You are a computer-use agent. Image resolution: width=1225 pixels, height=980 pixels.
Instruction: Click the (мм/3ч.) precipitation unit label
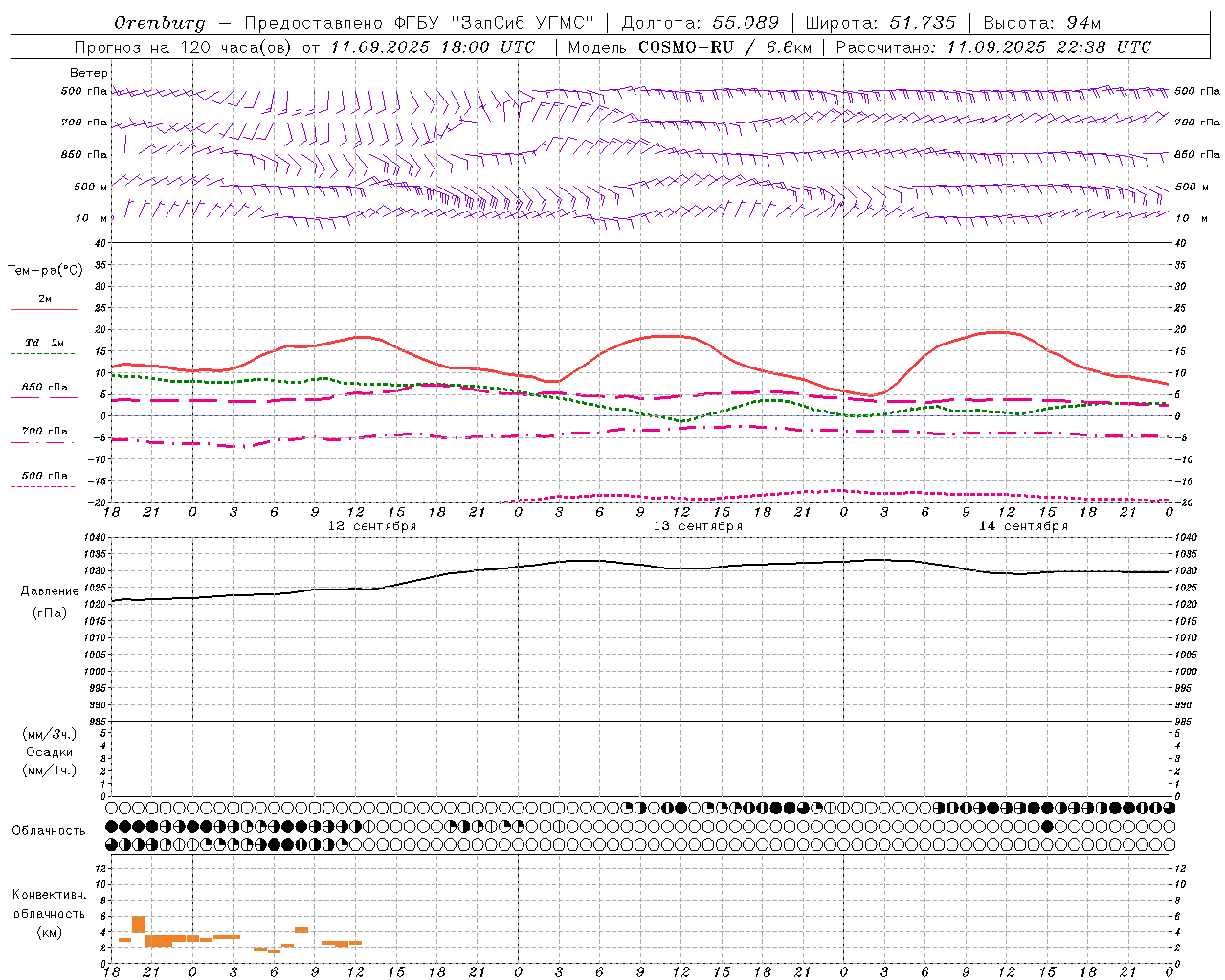(x=50, y=734)
